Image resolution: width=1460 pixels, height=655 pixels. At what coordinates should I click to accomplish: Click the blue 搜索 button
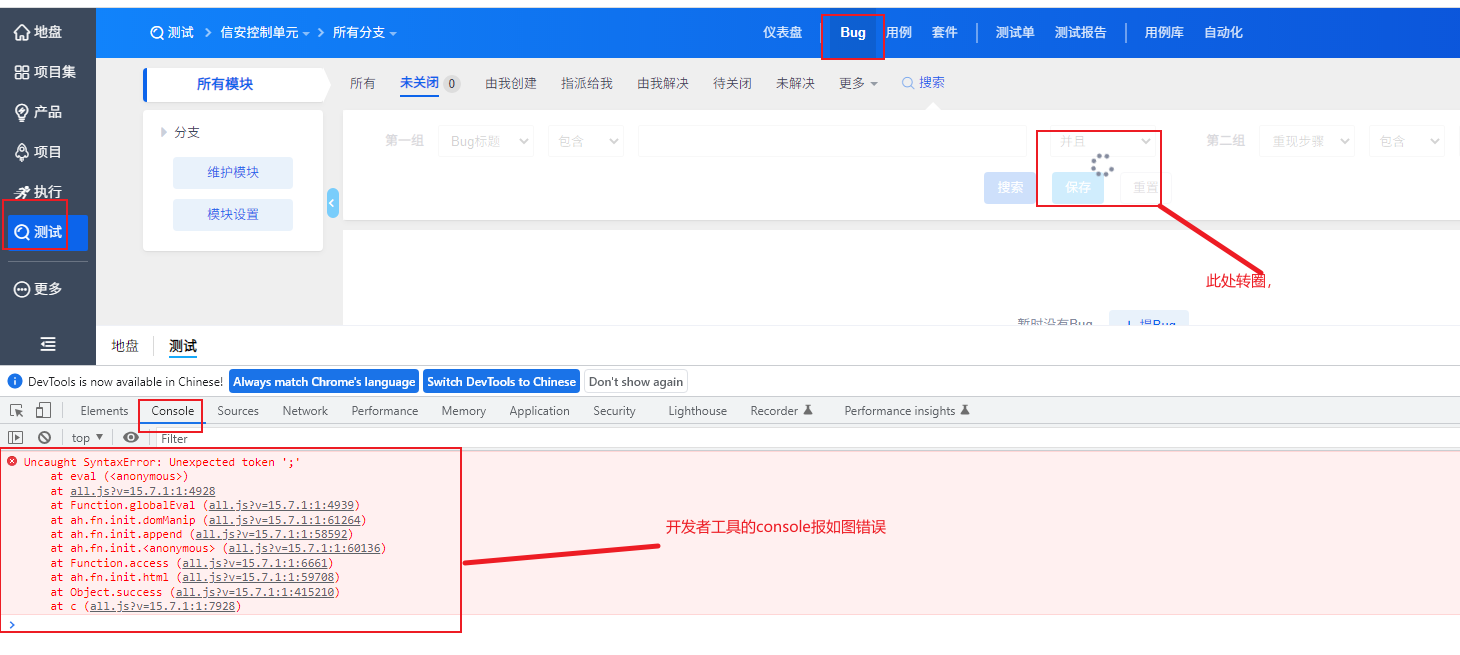tap(1010, 187)
